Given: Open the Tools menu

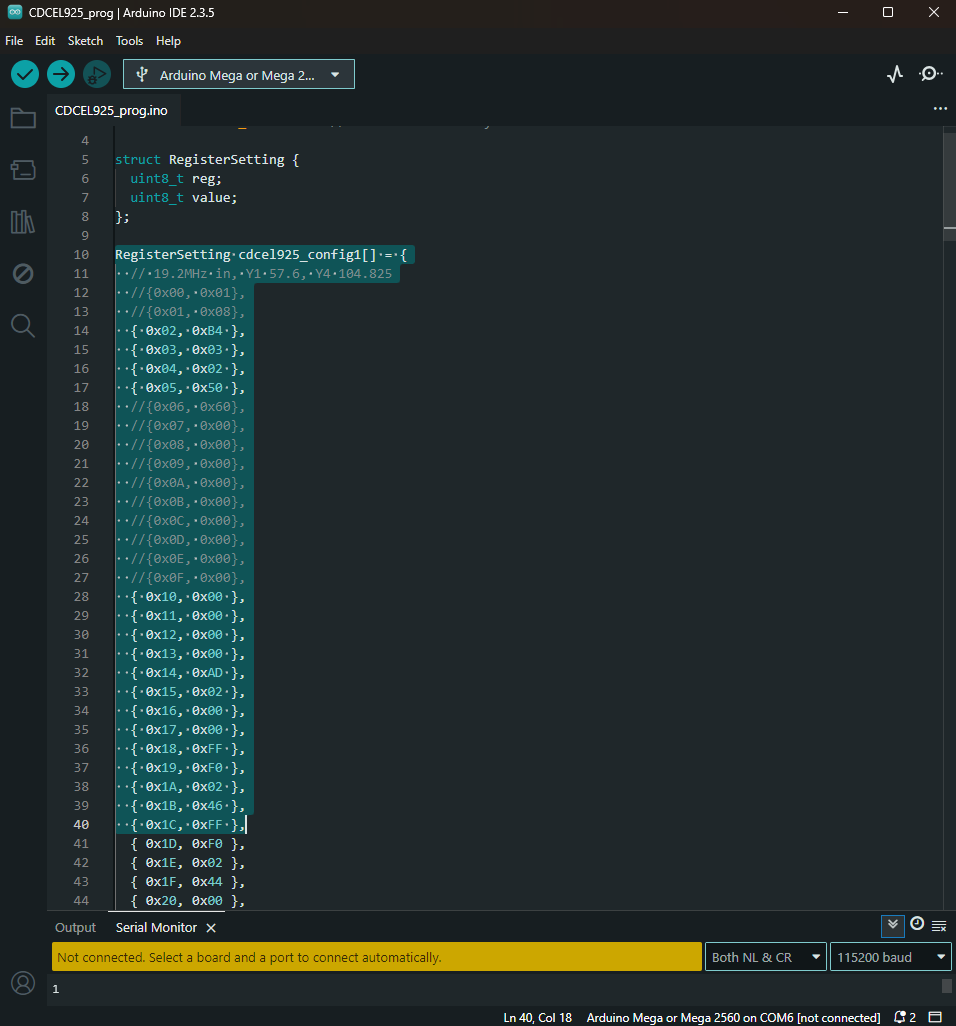Looking at the screenshot, I should 130,41.
